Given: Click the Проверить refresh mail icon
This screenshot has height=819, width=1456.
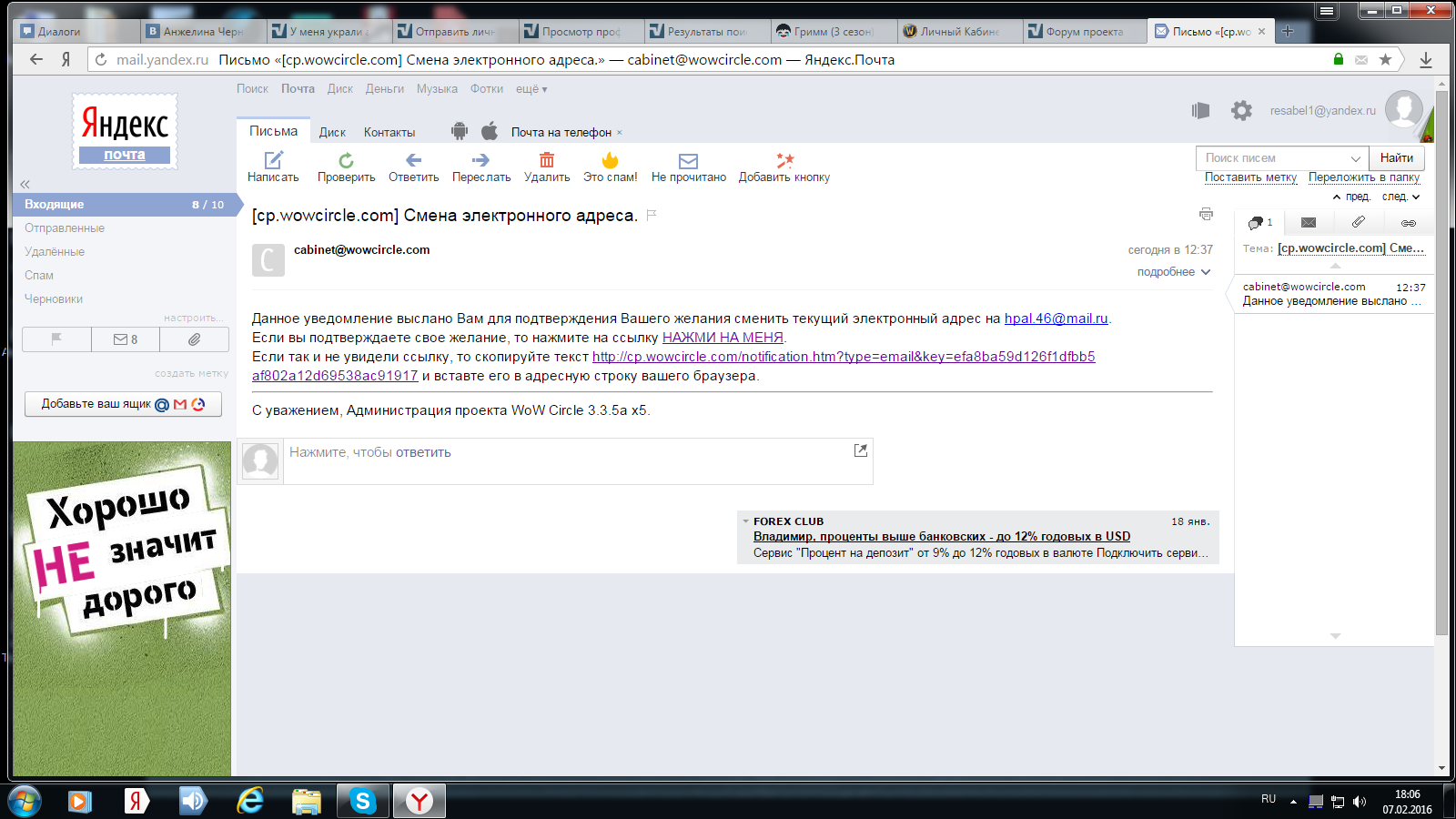Looking at the screenshot, I should 346,161.
